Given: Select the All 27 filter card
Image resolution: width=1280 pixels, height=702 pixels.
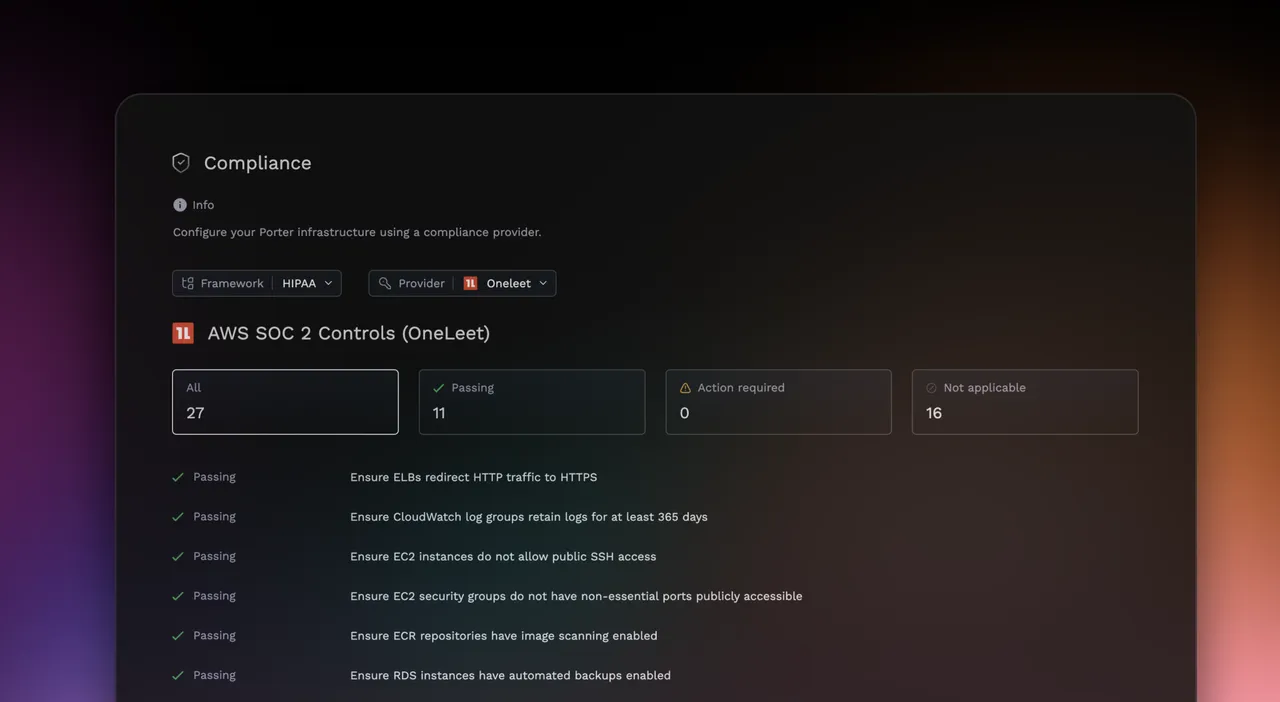Looking at the screenshot, I should pos(285,402).
